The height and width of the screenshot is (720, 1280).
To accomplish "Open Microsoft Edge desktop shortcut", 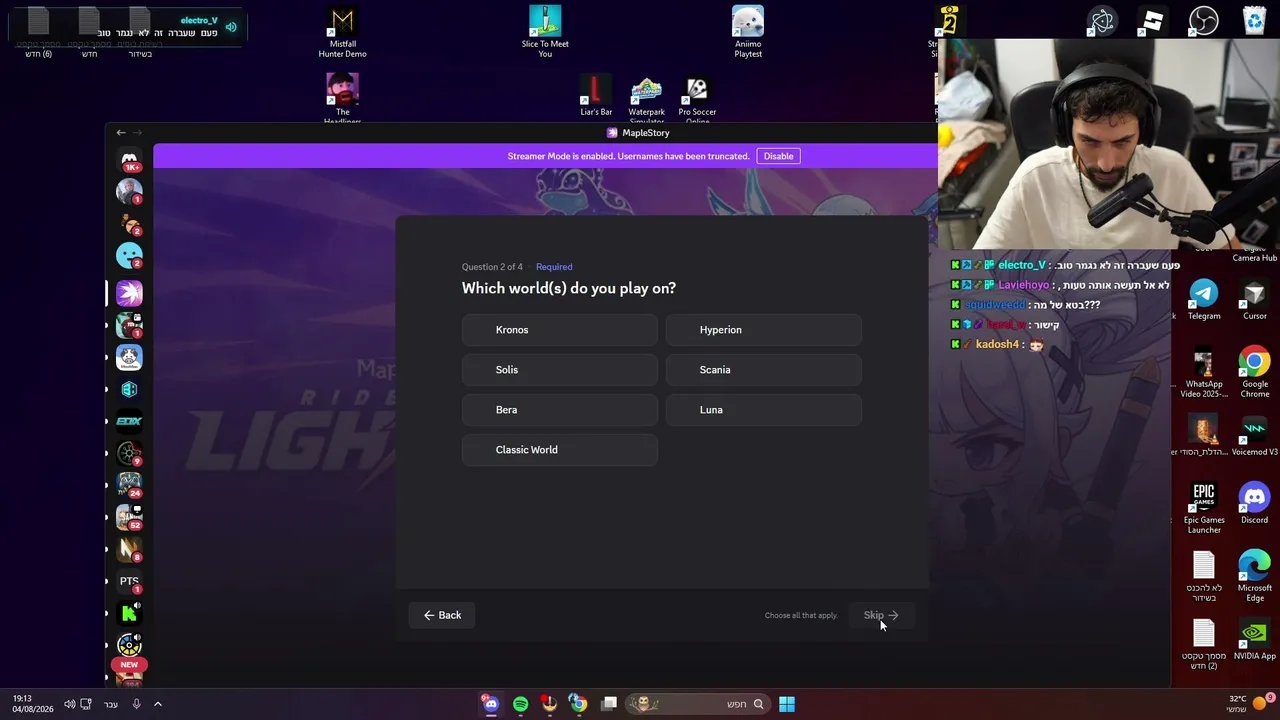I will [x=1255, y=577].
